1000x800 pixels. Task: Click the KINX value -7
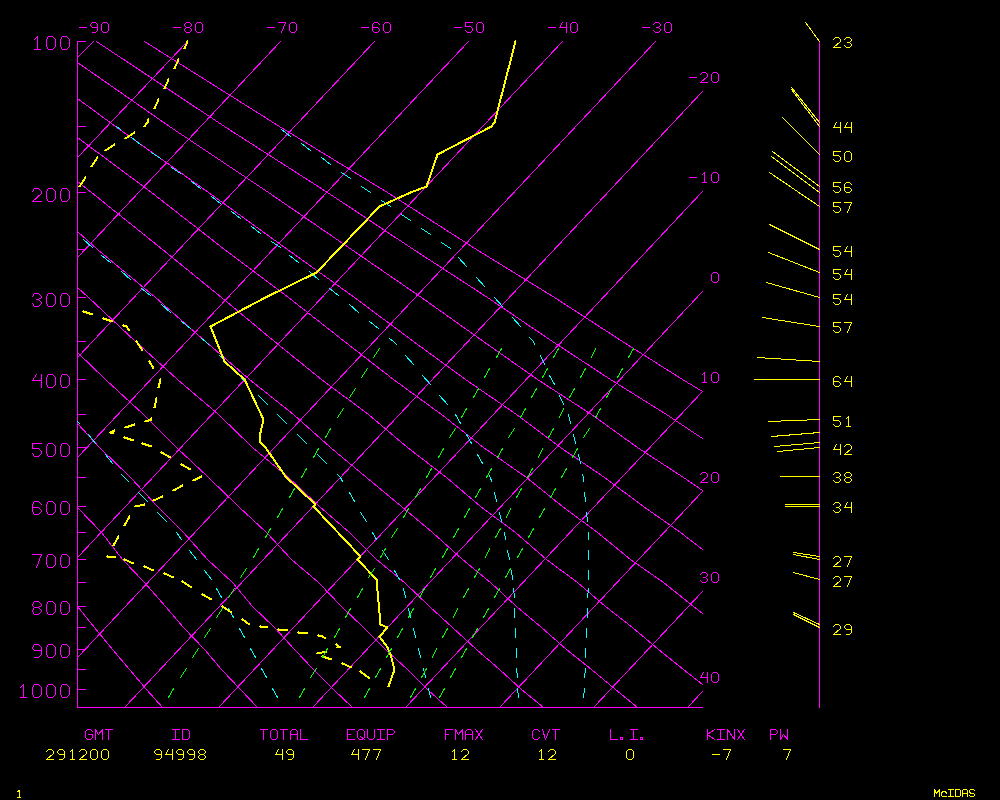click(720, 755)
